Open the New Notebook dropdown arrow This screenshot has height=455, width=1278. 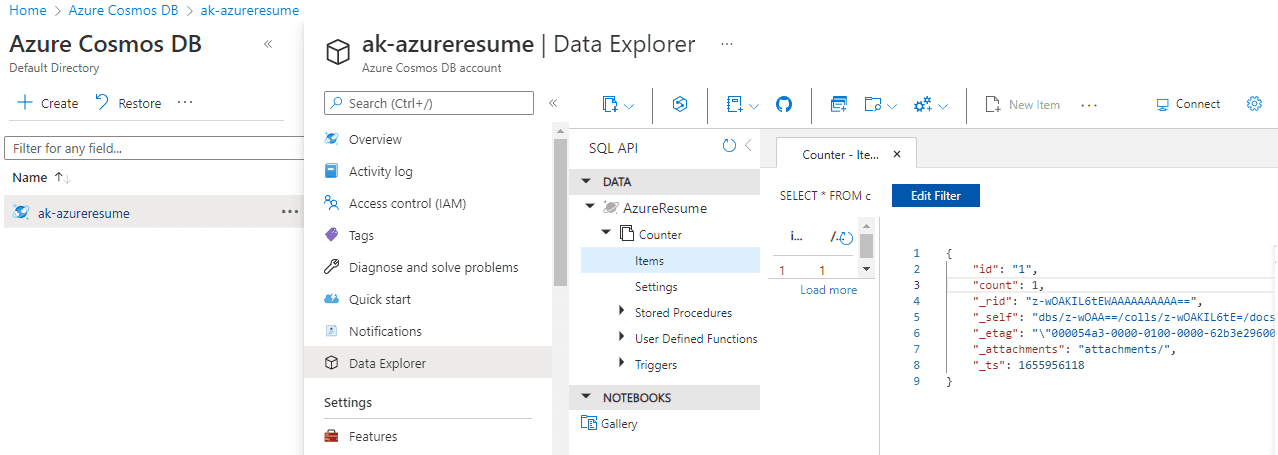point(754,105)
